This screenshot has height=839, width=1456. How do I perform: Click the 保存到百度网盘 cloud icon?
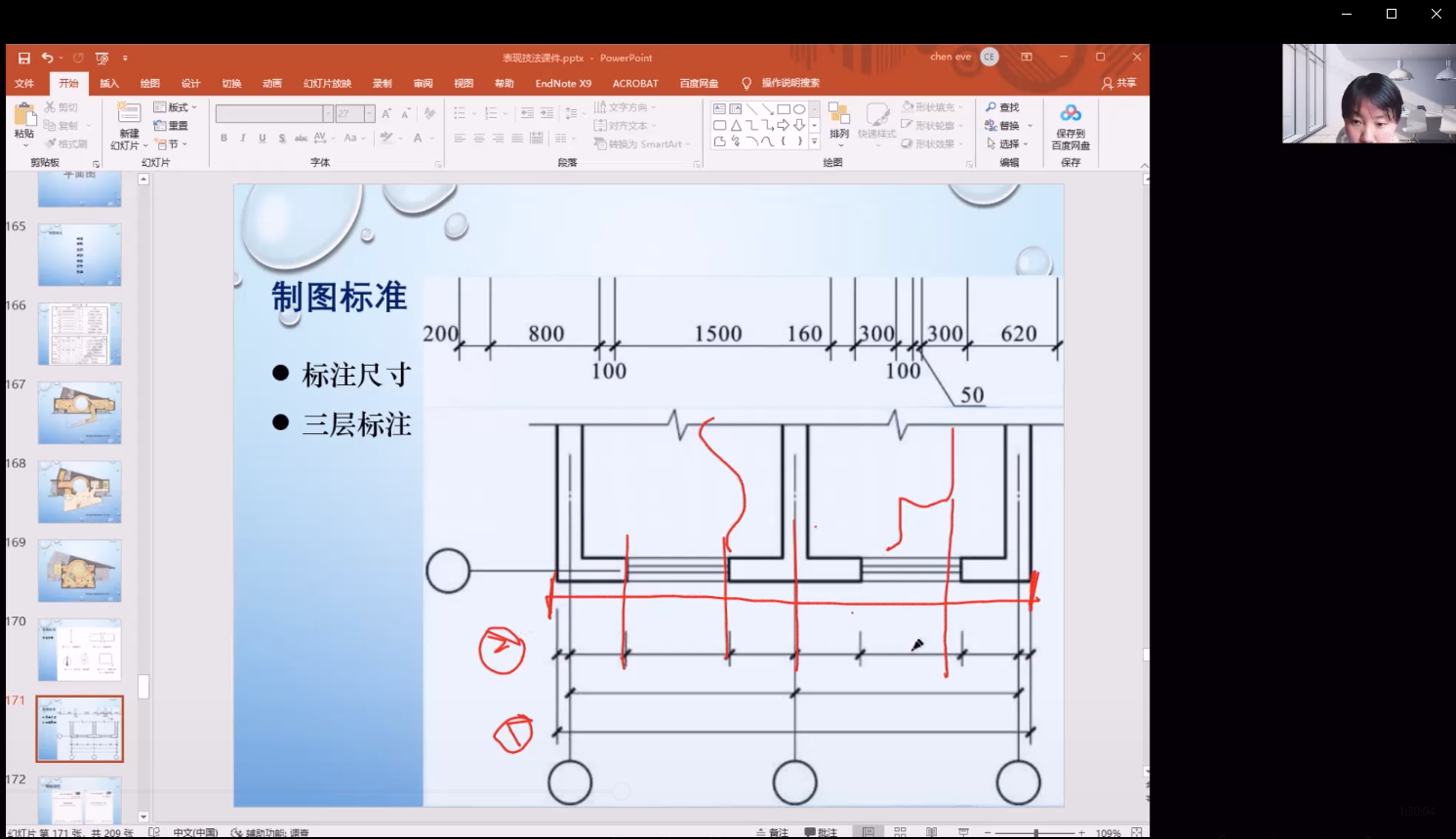1071,114
